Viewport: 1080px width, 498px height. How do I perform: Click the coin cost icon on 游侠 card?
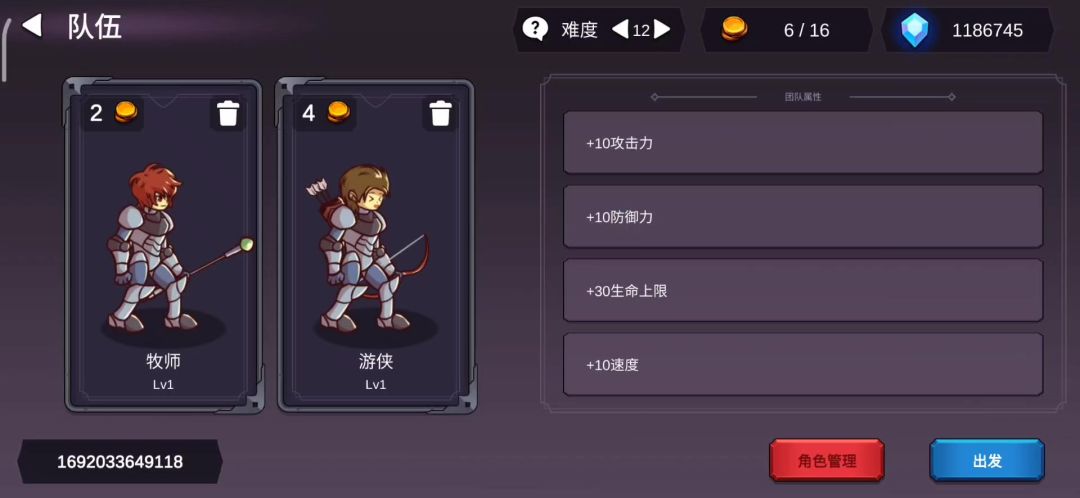tap(339, 112)
